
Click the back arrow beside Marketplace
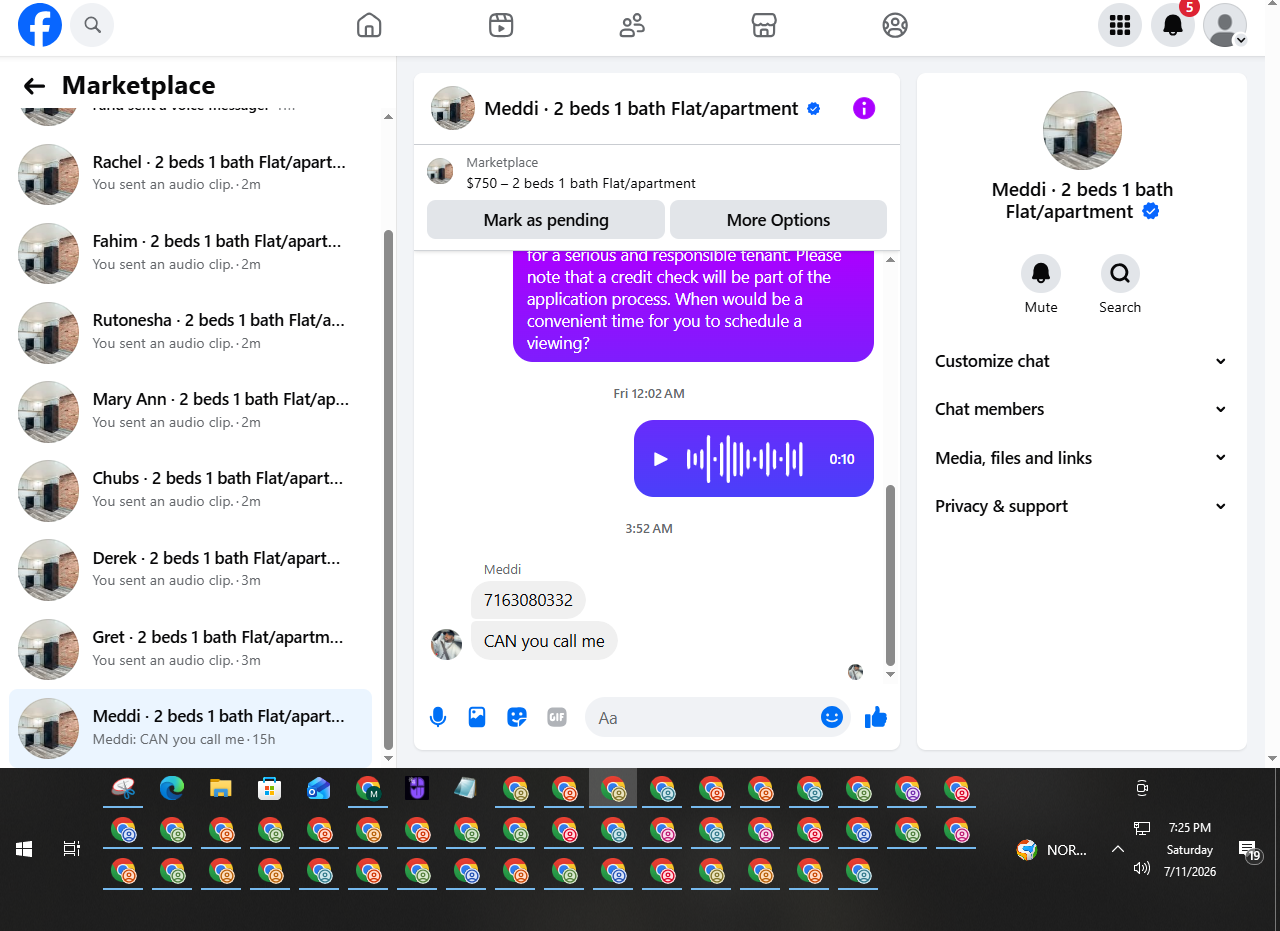(x=34, y=86)
